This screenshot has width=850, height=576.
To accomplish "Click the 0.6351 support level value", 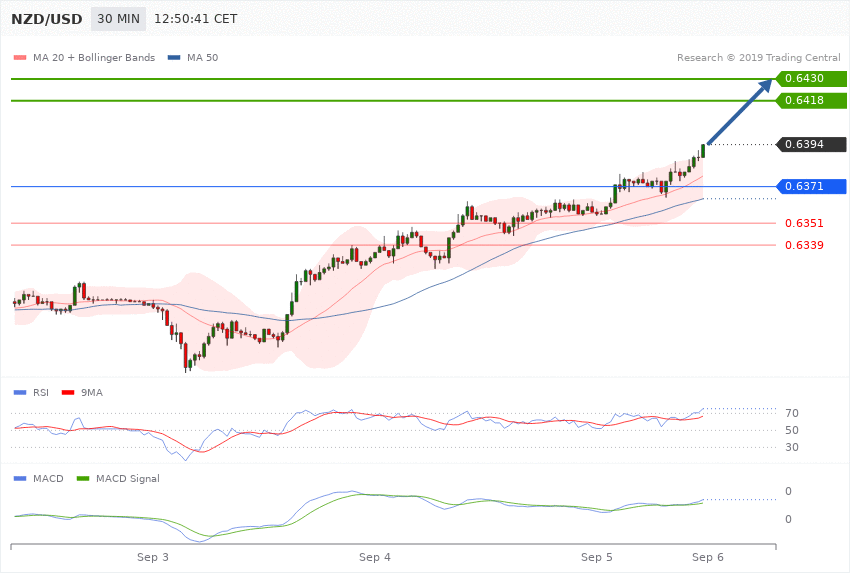I will pyautogui.click(x=804, y=223).
